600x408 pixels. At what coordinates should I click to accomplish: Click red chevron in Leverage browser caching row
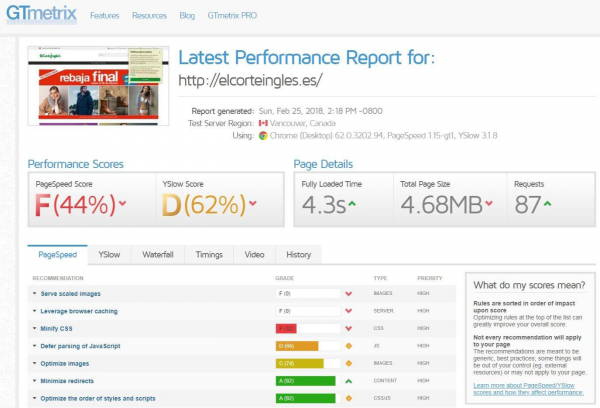click(349, 311)
